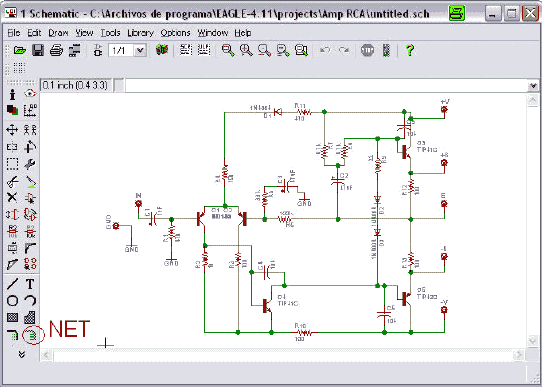
Task: Select the Delete X tool
Action: 12,198
